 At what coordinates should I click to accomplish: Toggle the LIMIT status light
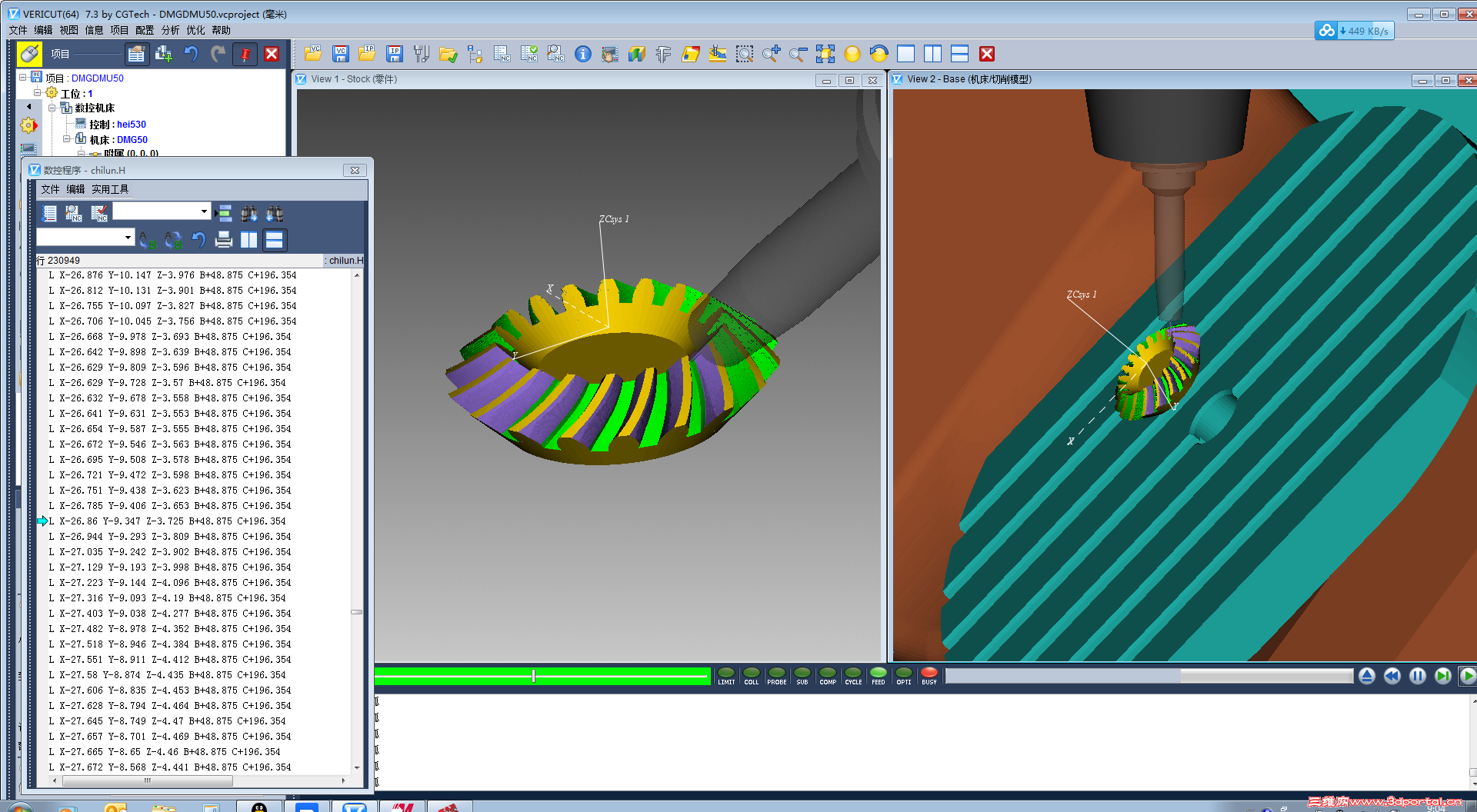[726, 676]
